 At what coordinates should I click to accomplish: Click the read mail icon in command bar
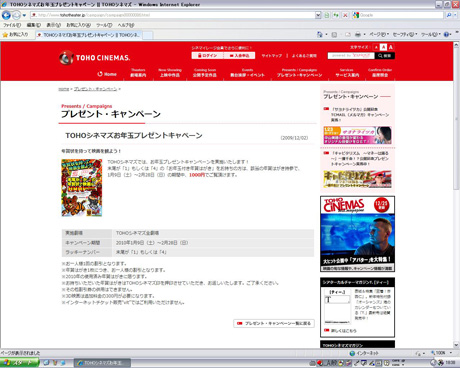point(348,34)
